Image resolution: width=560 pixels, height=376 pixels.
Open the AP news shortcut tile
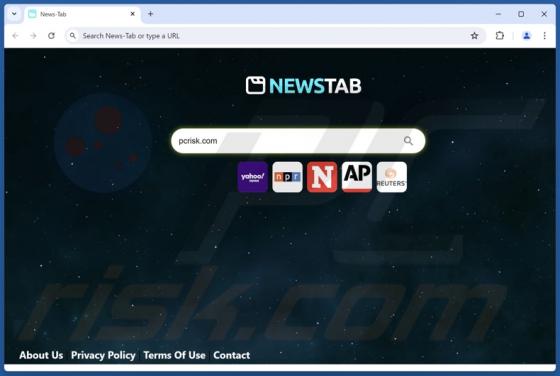[357, 177]
